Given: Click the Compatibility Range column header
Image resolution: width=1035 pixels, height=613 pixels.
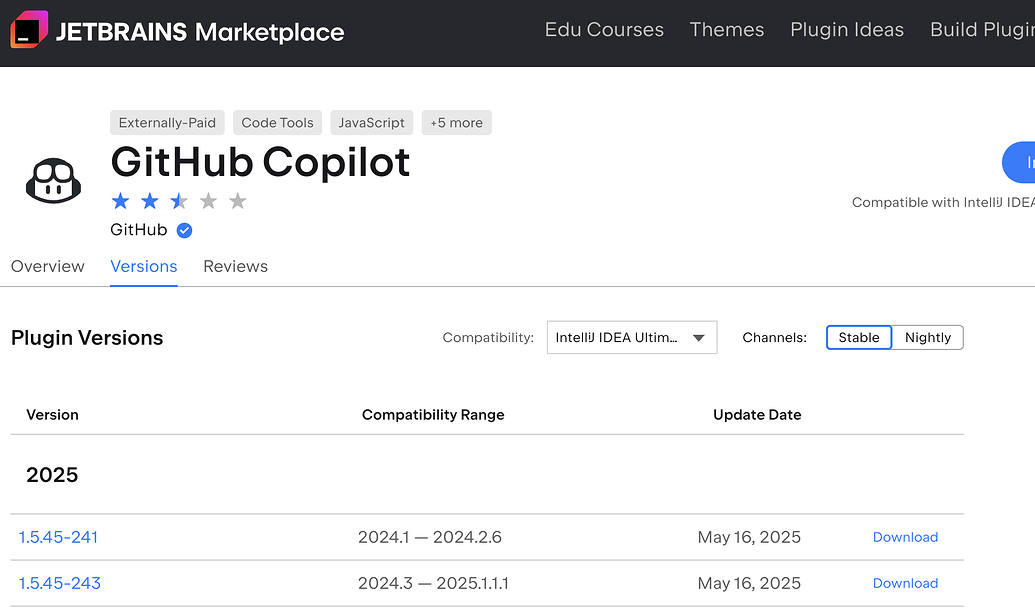Looking at the screenshot, I should click(433, 414).
